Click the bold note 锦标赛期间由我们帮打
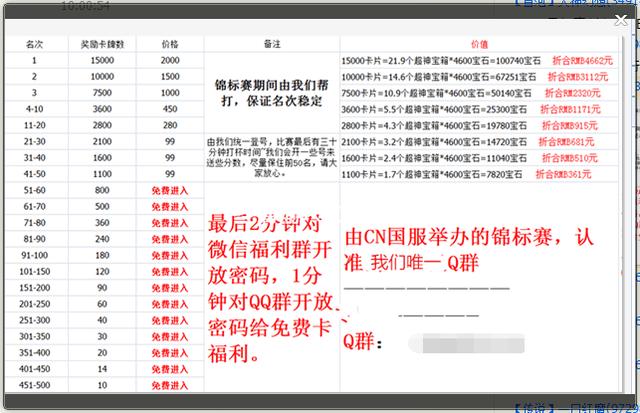This screenshot has height=413, width=640. (x=272, y=93)
